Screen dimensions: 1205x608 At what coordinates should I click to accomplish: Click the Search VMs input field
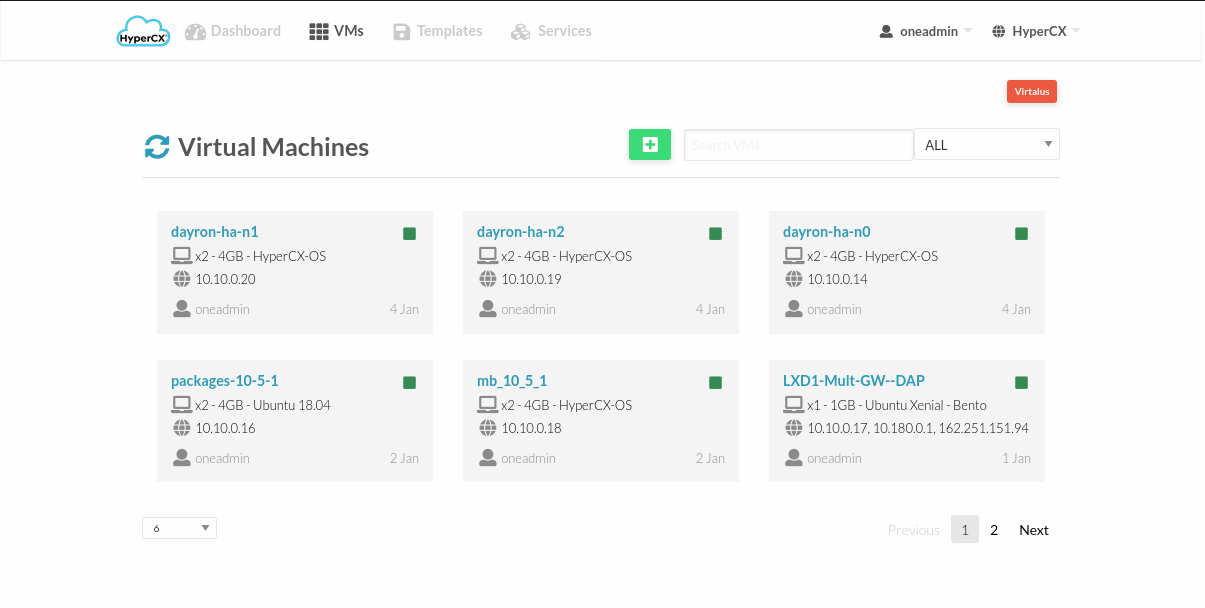pyautogui.click(x=798, y=145)
